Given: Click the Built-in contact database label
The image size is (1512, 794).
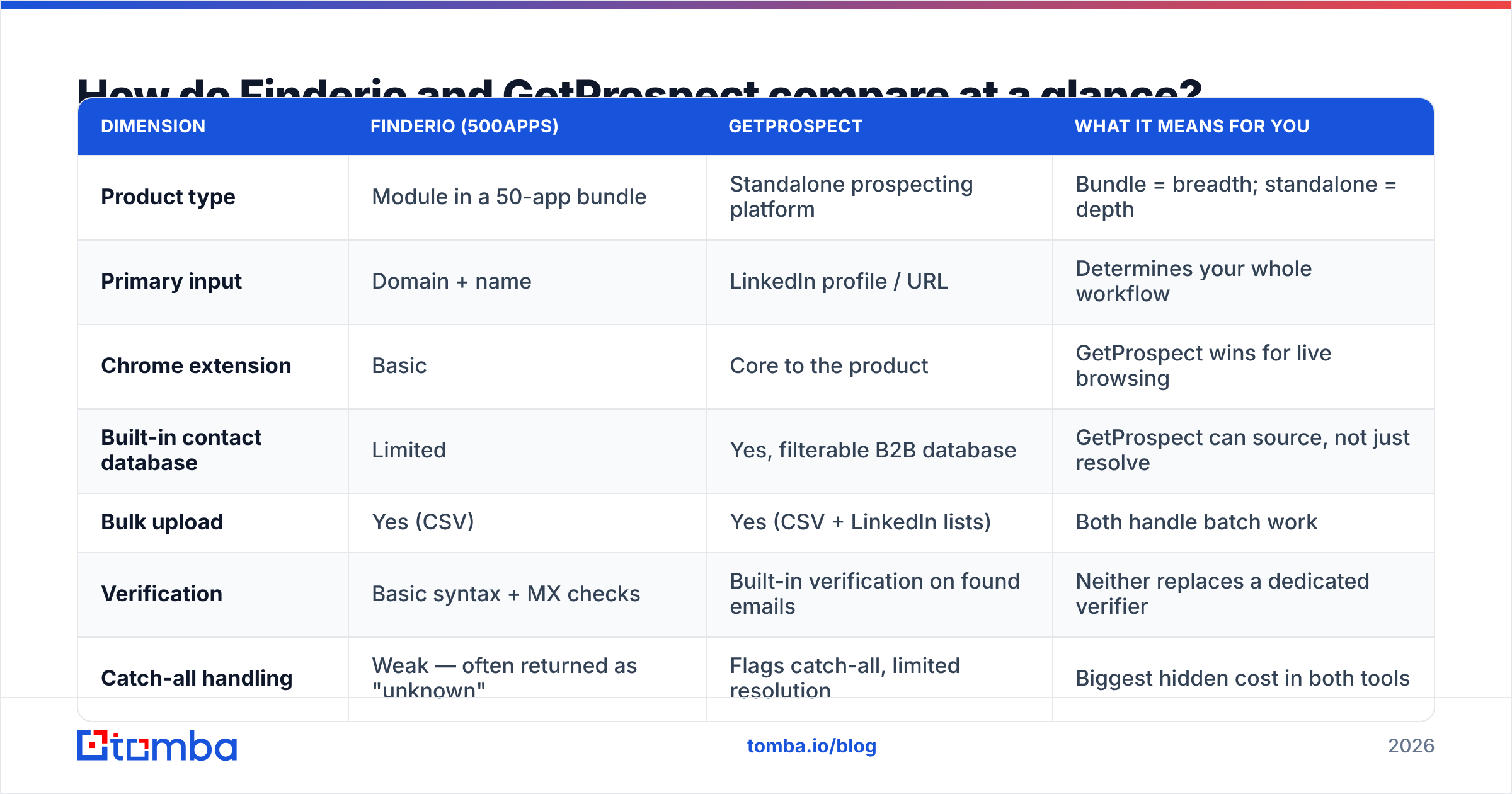Looking at the screenshot, I should point(181,450).
